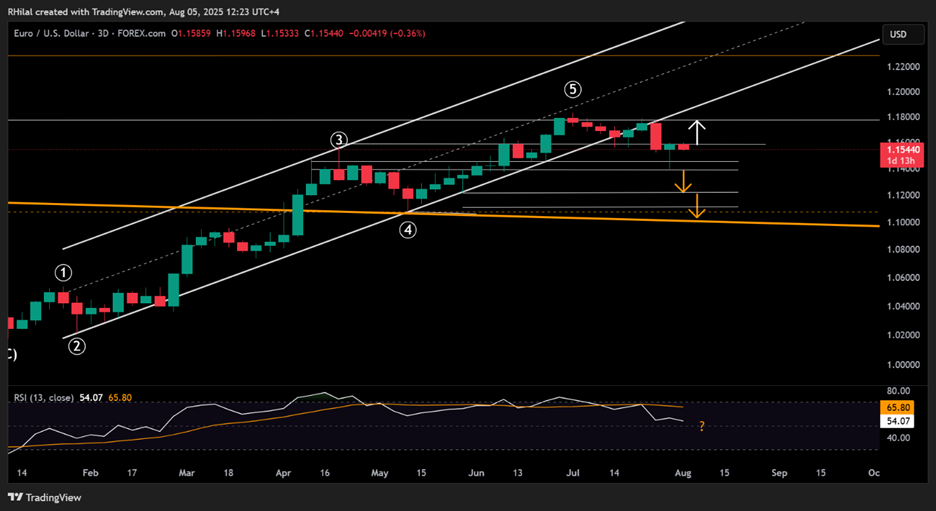The width and height of the screenshot is (936, 511).
Task: Click the orange question mark in RSI pane
Action: [x=702, y=427]
